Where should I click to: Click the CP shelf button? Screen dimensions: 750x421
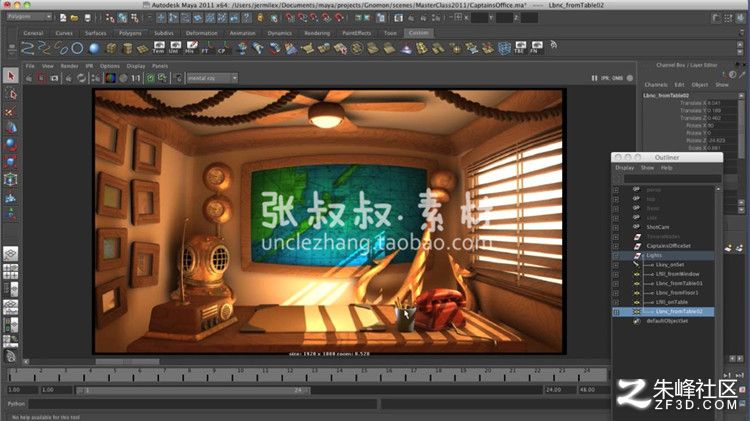point(221,48)
